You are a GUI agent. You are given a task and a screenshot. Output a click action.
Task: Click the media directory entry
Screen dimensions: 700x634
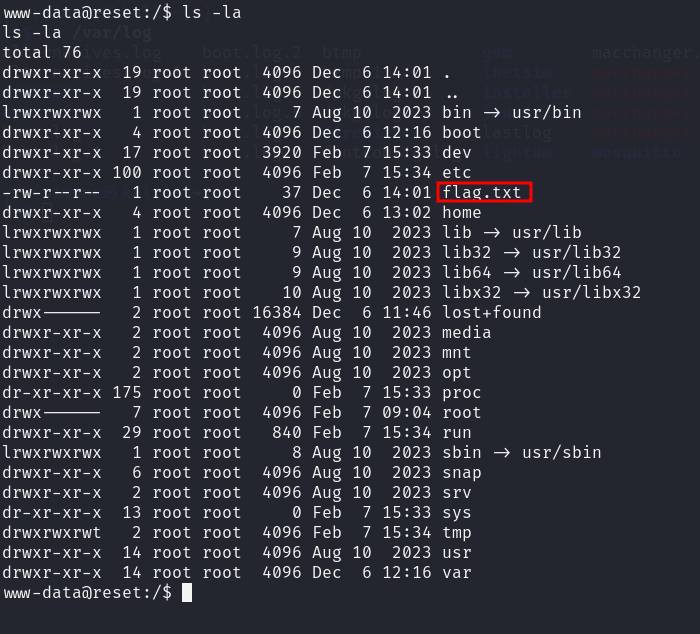pyautogui.click(x=466, y=332)
